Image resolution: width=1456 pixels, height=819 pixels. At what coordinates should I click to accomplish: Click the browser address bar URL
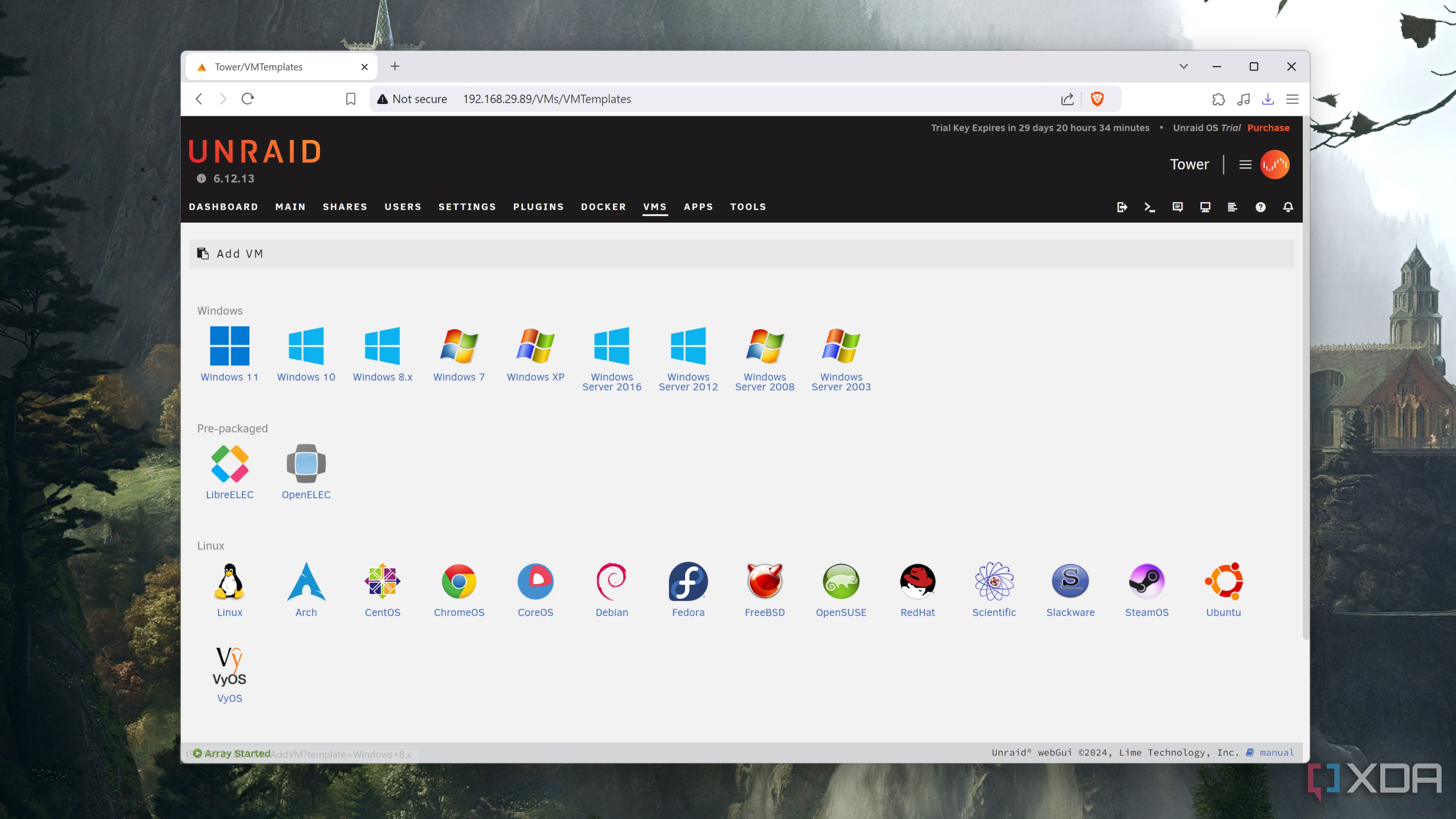[x=546, y=99]
